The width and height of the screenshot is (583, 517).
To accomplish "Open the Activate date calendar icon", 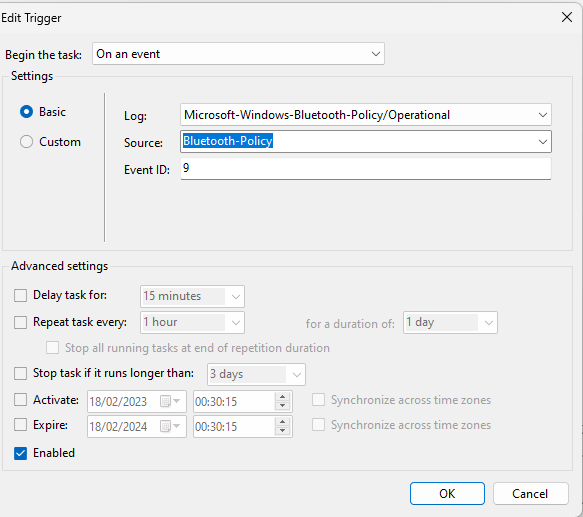I will (x=170, y=401).
